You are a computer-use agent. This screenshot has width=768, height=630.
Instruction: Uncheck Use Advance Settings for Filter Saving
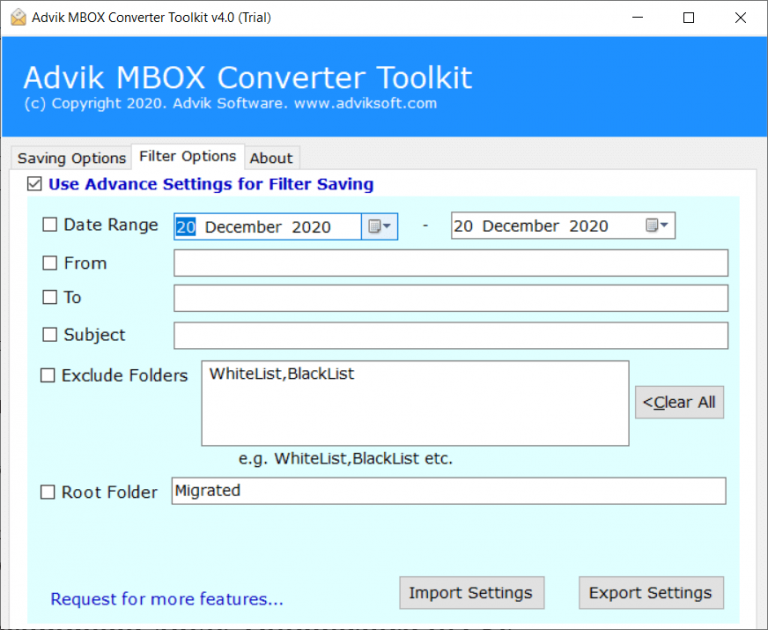tap(35, 184)
